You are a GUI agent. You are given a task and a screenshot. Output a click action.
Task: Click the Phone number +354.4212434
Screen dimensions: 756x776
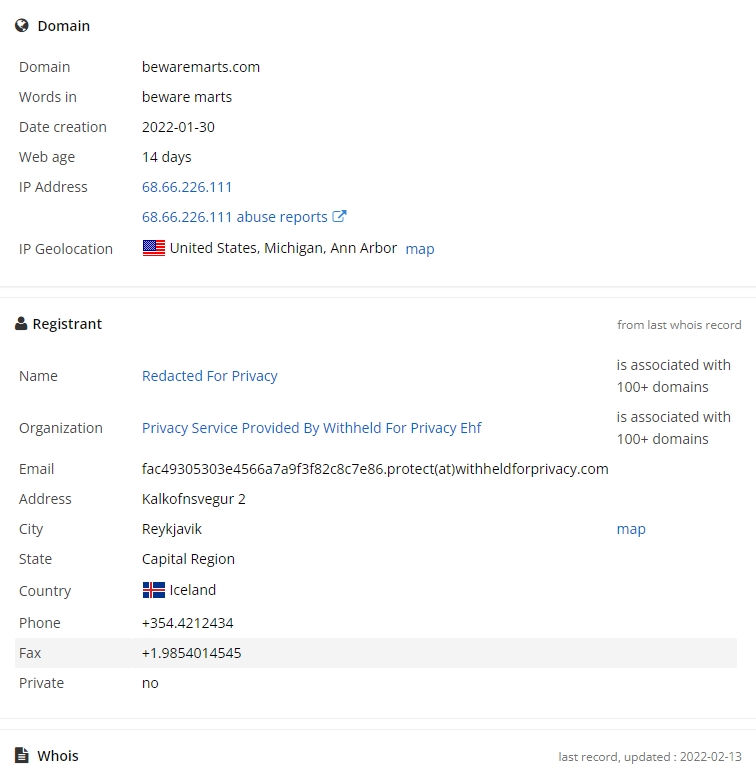point(188,623)
